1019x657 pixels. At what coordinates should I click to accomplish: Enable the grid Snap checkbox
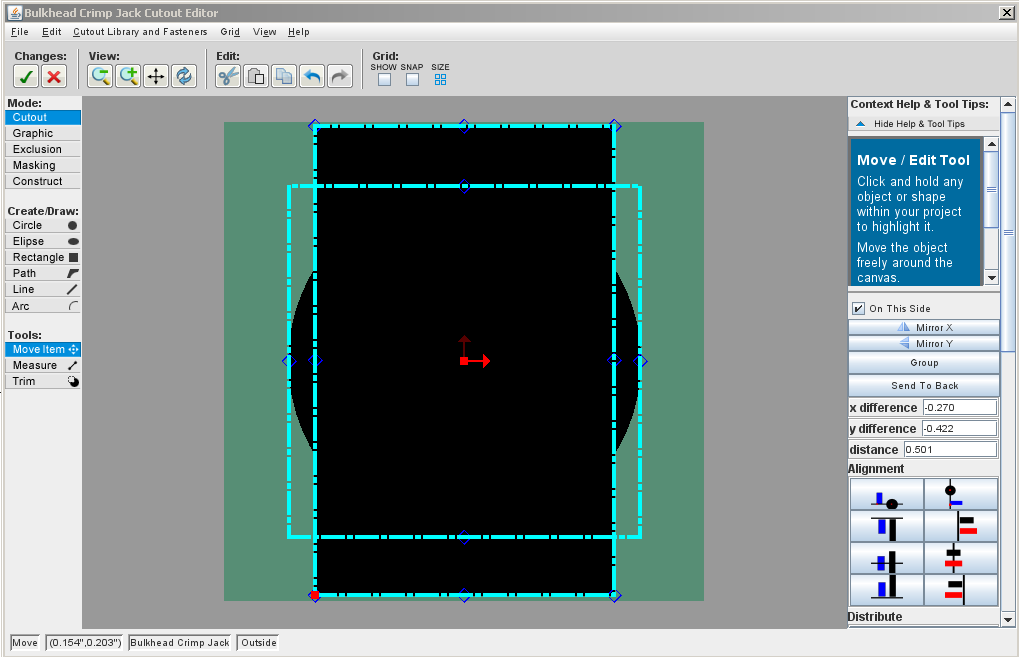[412, 80]
